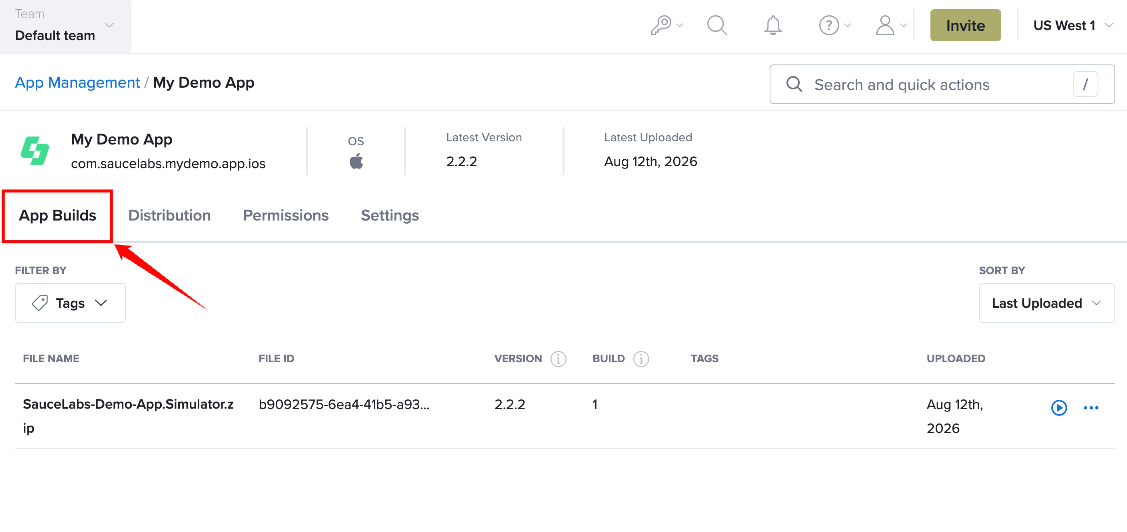
Task: Click the Apple OS icon
Action: [356, 161]
